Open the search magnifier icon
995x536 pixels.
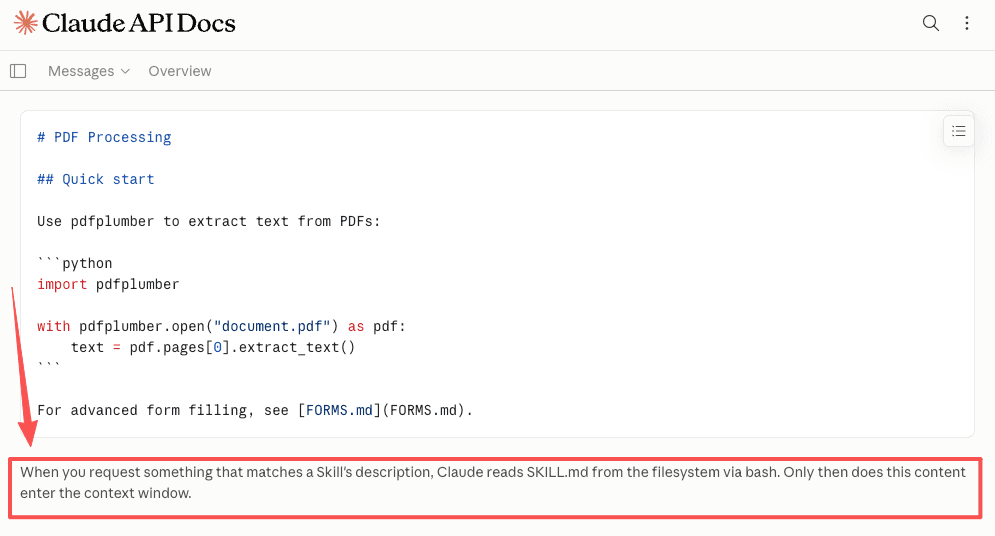tap(930, 23)
